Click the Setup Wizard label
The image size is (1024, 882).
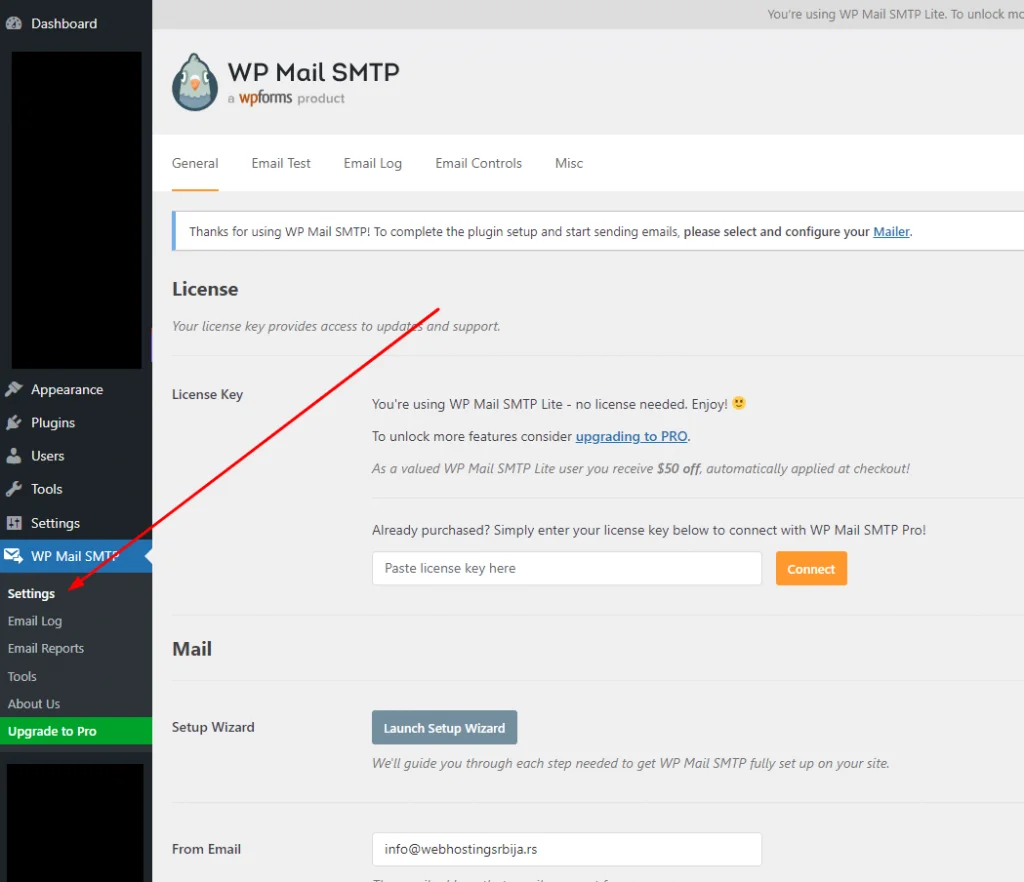[x=213, y=727]
